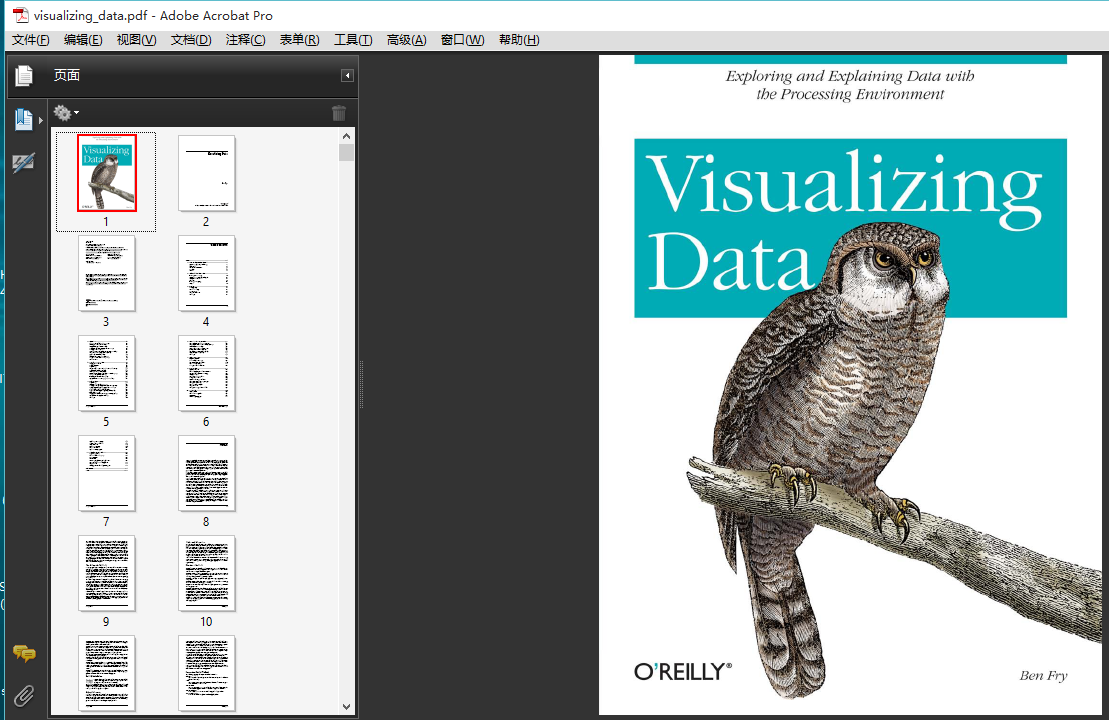Expand arrow beside Bookmarks icon
Image resolution: width=1109 pixels, height=720 pixels.
click(41, 120)
